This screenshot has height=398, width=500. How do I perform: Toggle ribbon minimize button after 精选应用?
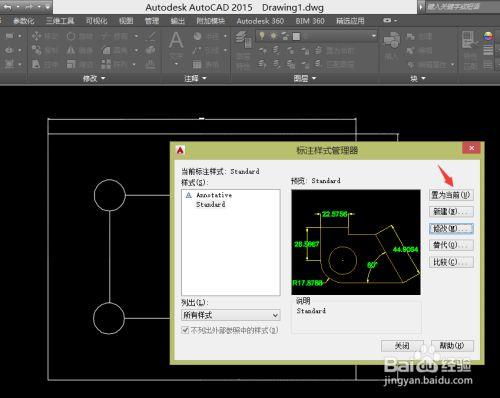(x=387, y=21)
